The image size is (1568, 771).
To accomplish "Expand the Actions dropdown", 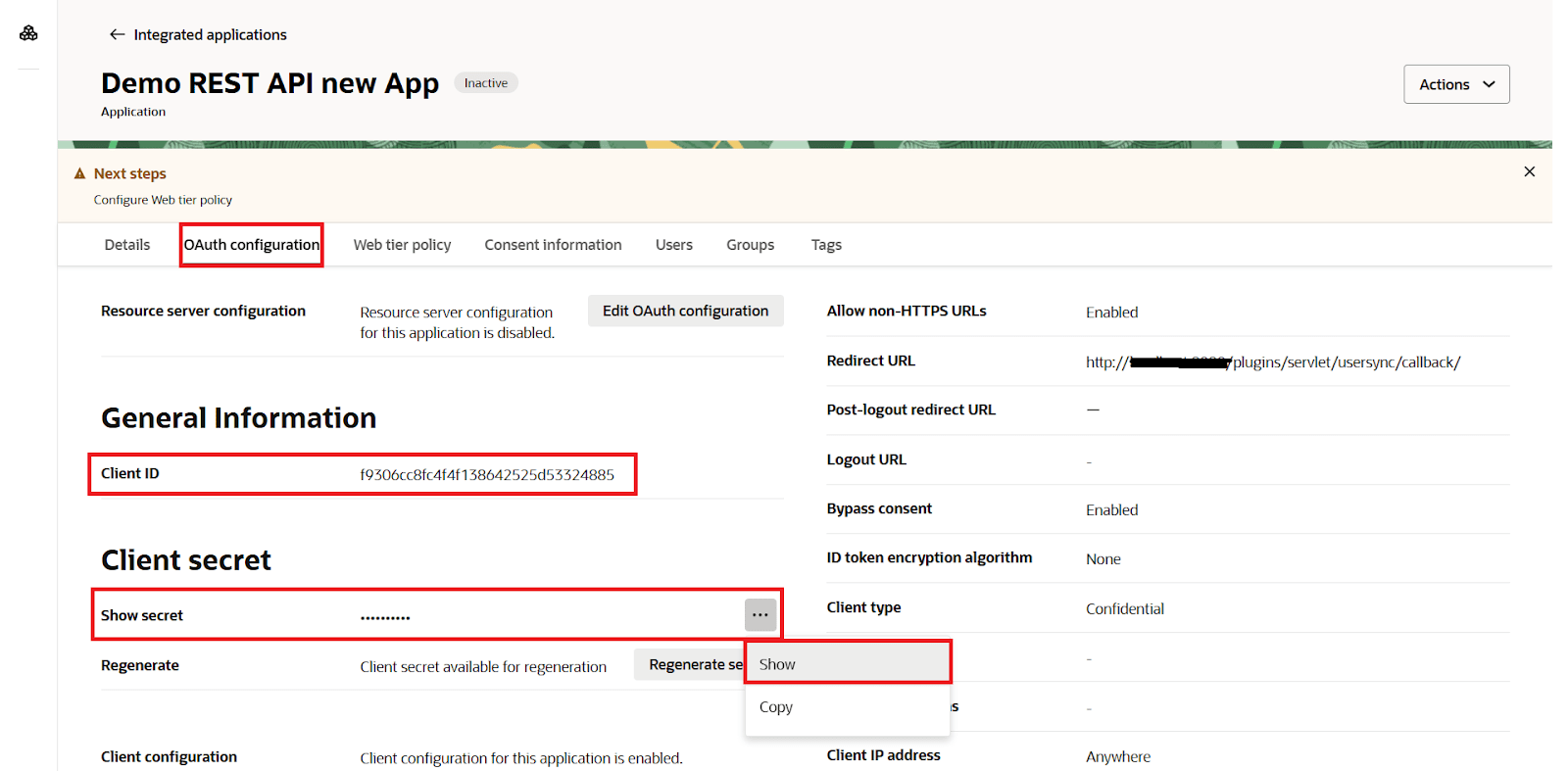I will pos(1456,84).
